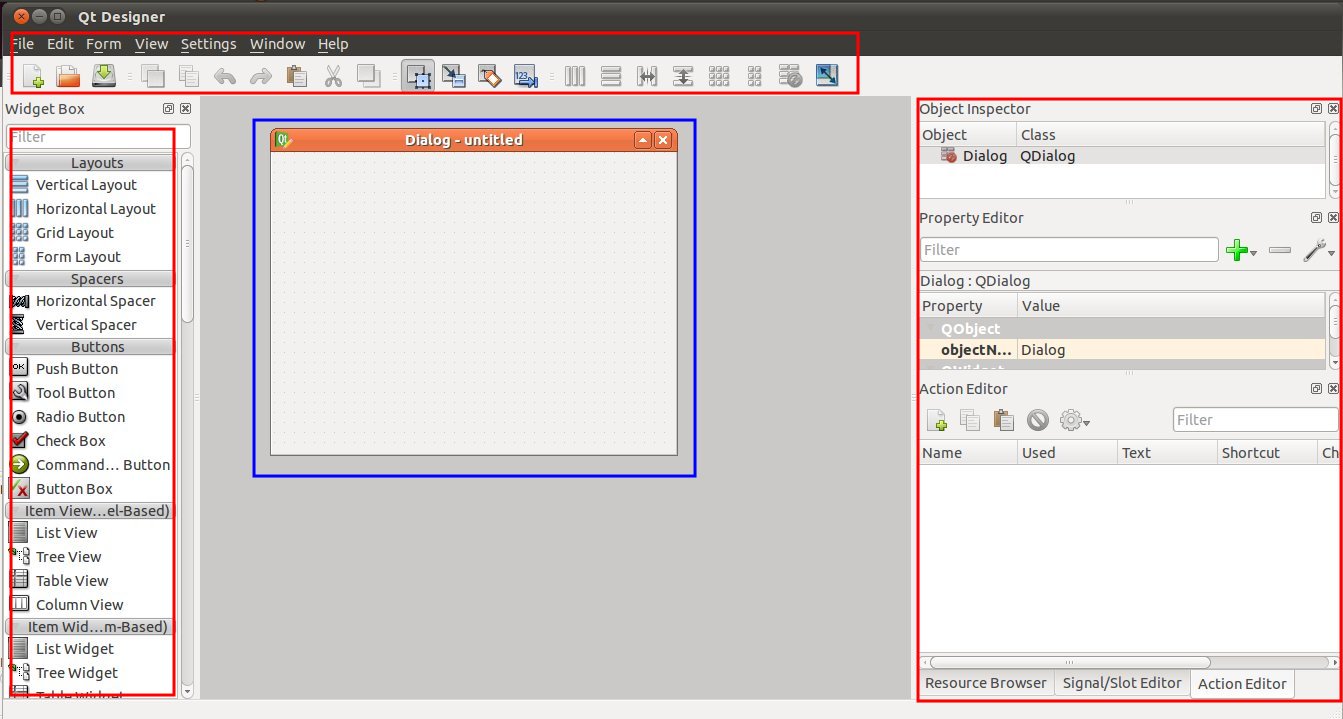Select the Dialog object in Object Inspector

(x=984, y=156)
